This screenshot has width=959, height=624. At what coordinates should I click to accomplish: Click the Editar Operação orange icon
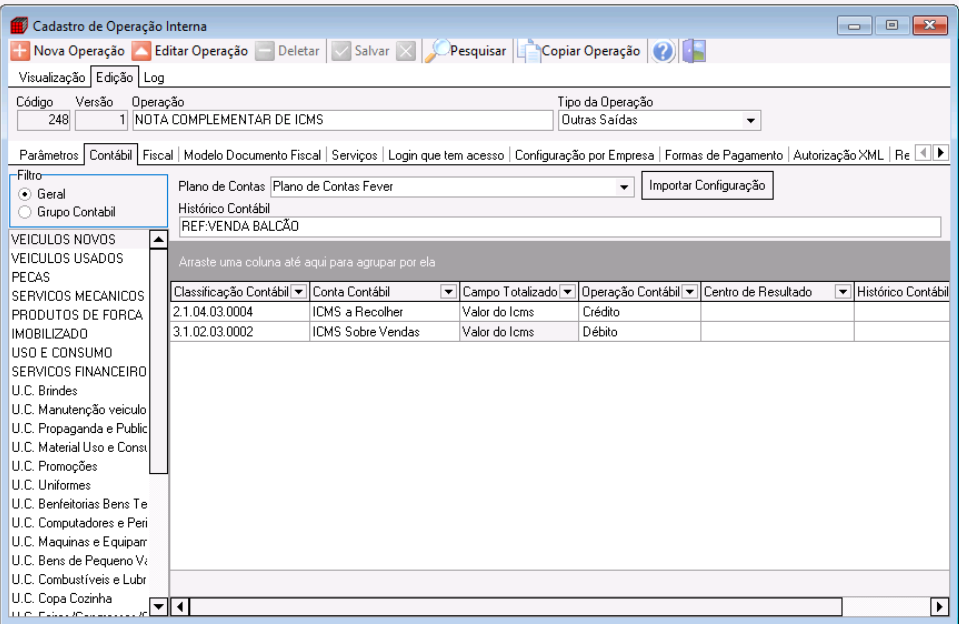[x=141, y=51]
